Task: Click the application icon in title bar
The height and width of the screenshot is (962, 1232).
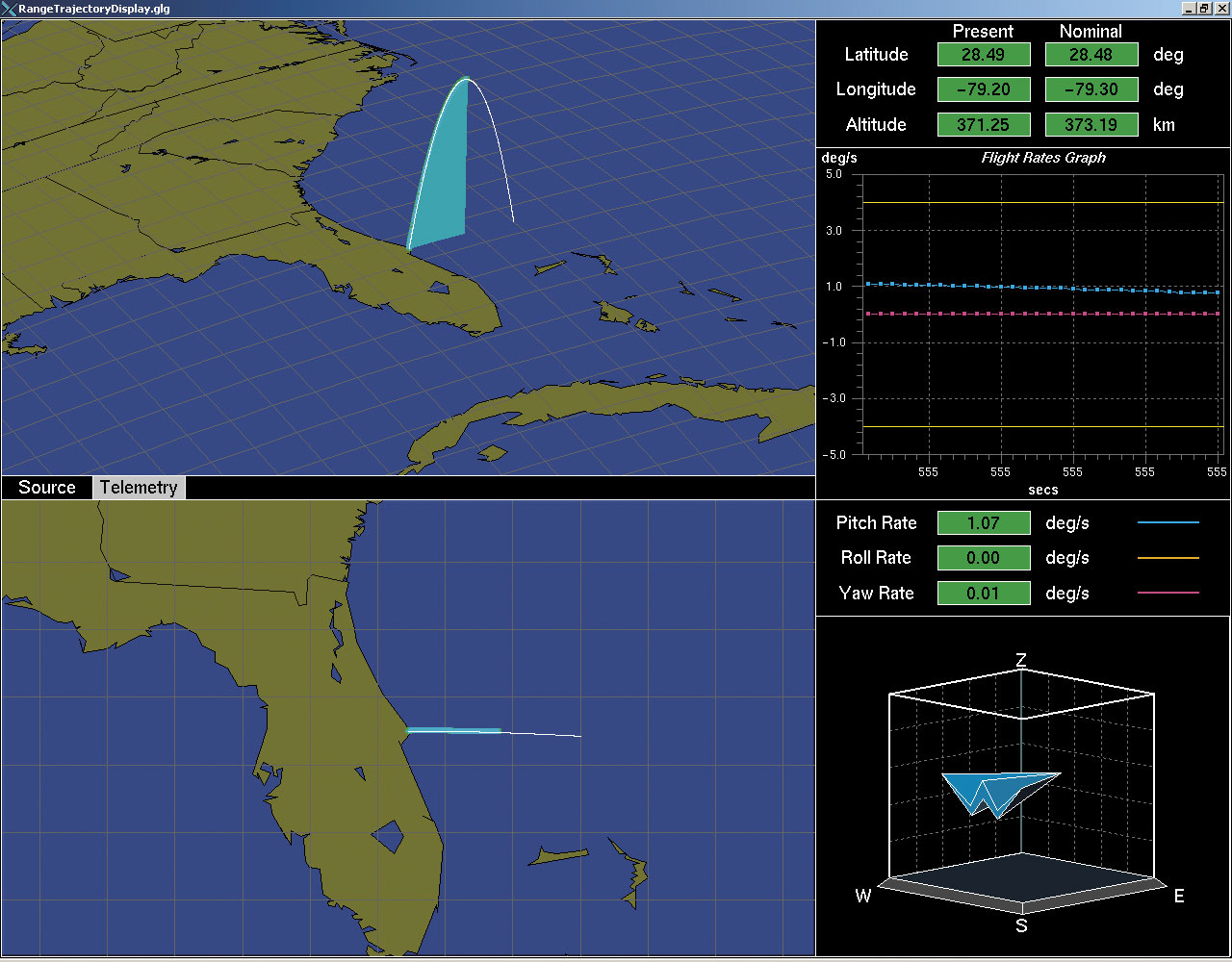Action: tap(9, 9)
